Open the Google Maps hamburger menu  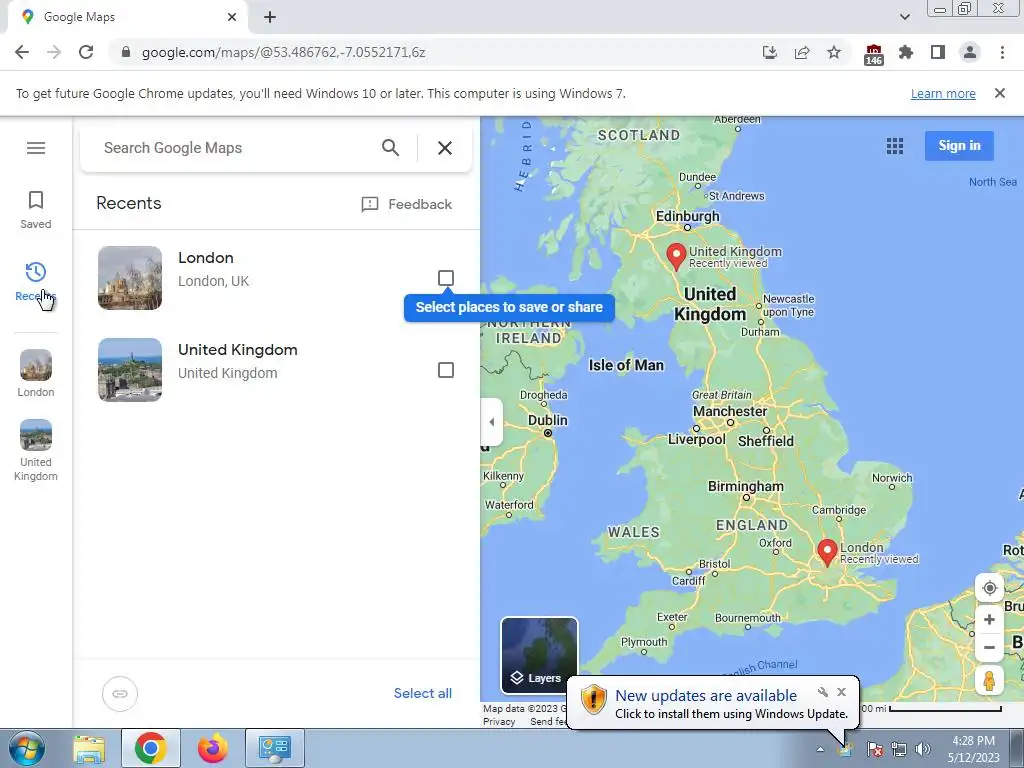[x=36, y=148]
